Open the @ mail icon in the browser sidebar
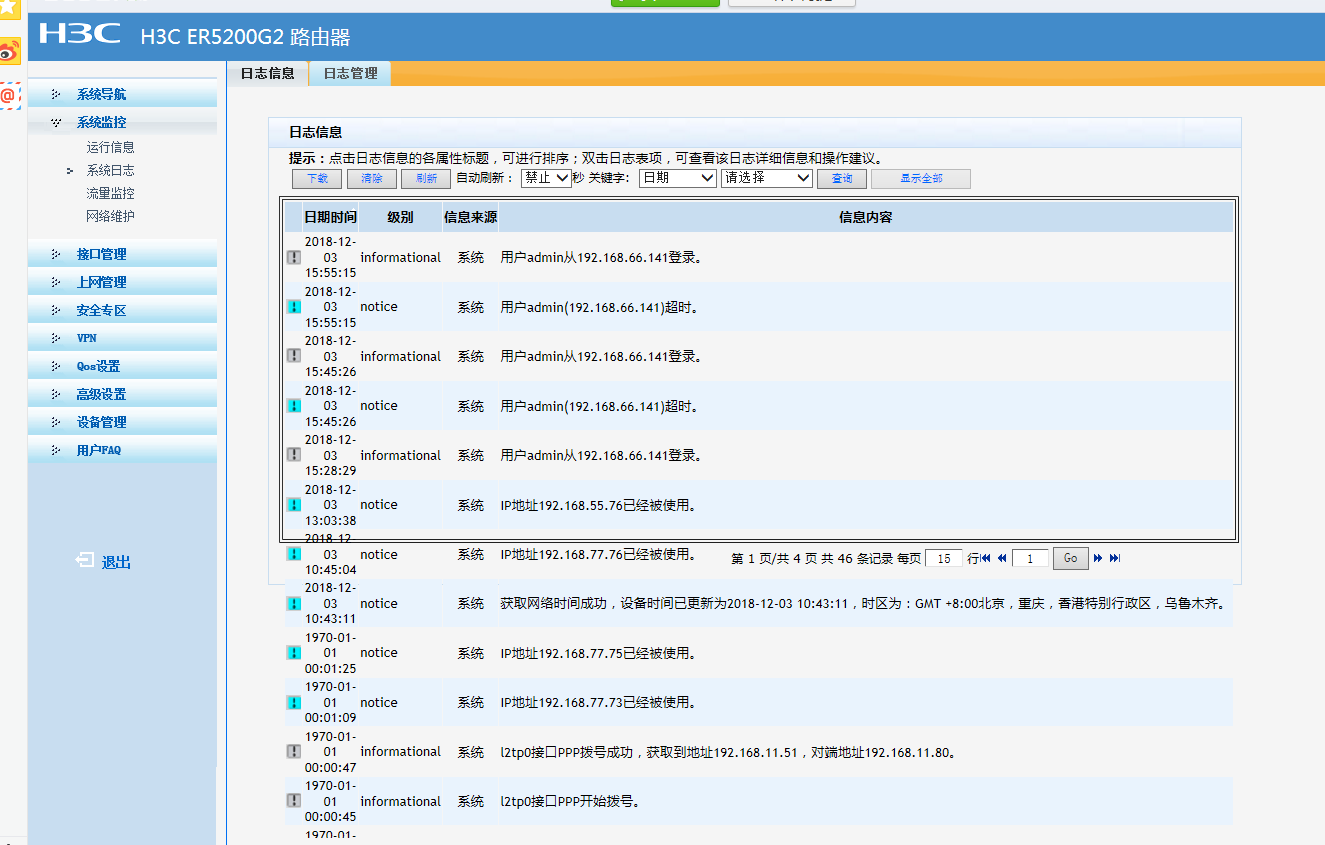1325x845 pixels. click(x=9, y=96)
